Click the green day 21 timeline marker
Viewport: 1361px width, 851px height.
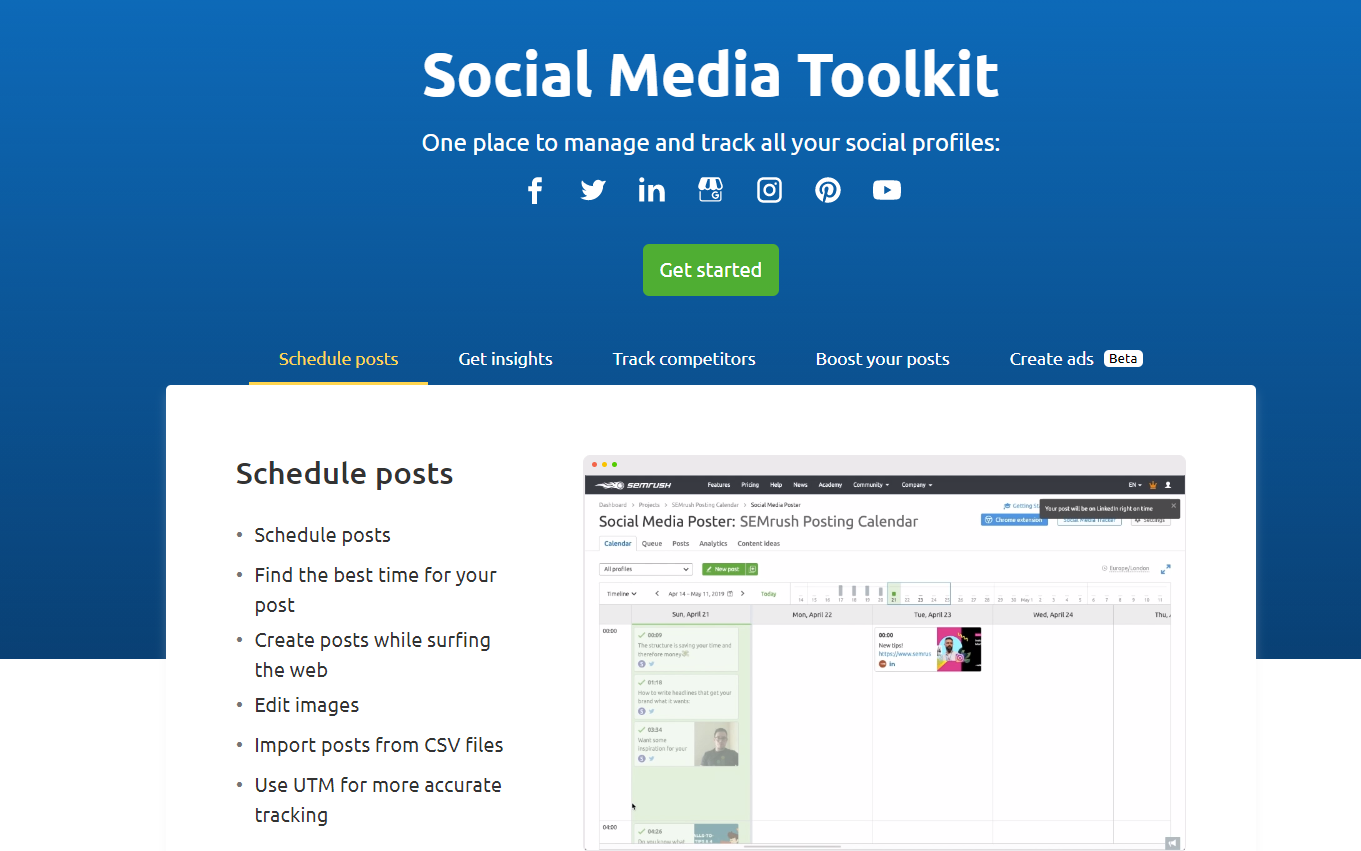[x=894, y=595]
